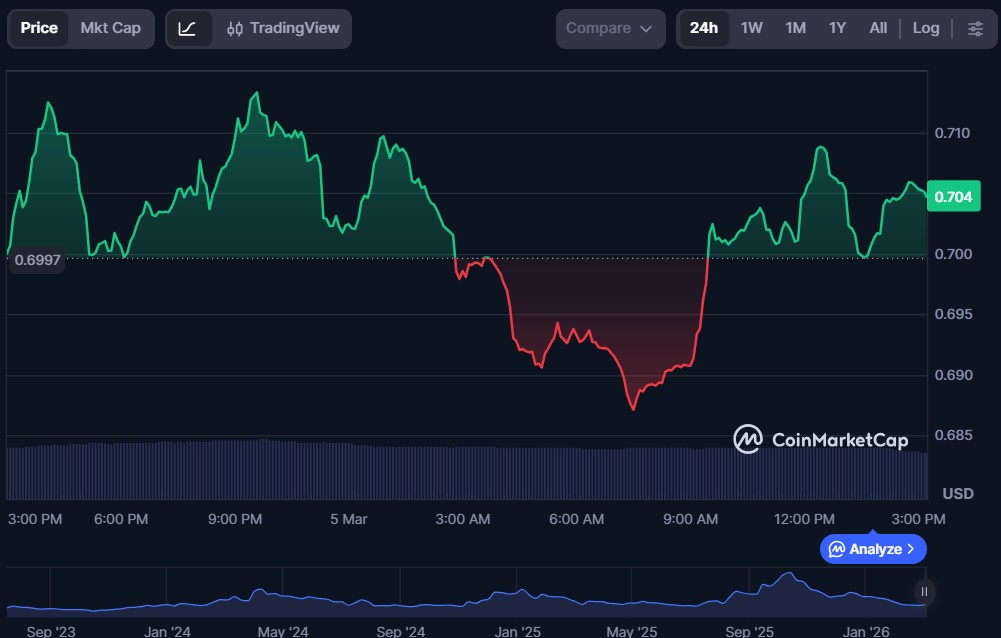Toggle the Log scale
This screenshot has width=1001, height=638.
click(x=925, y=28)
